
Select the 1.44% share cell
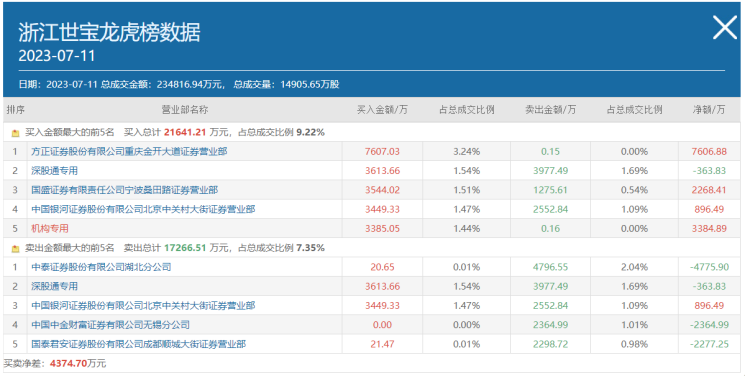pyautogui.click(x=466, y=228)
